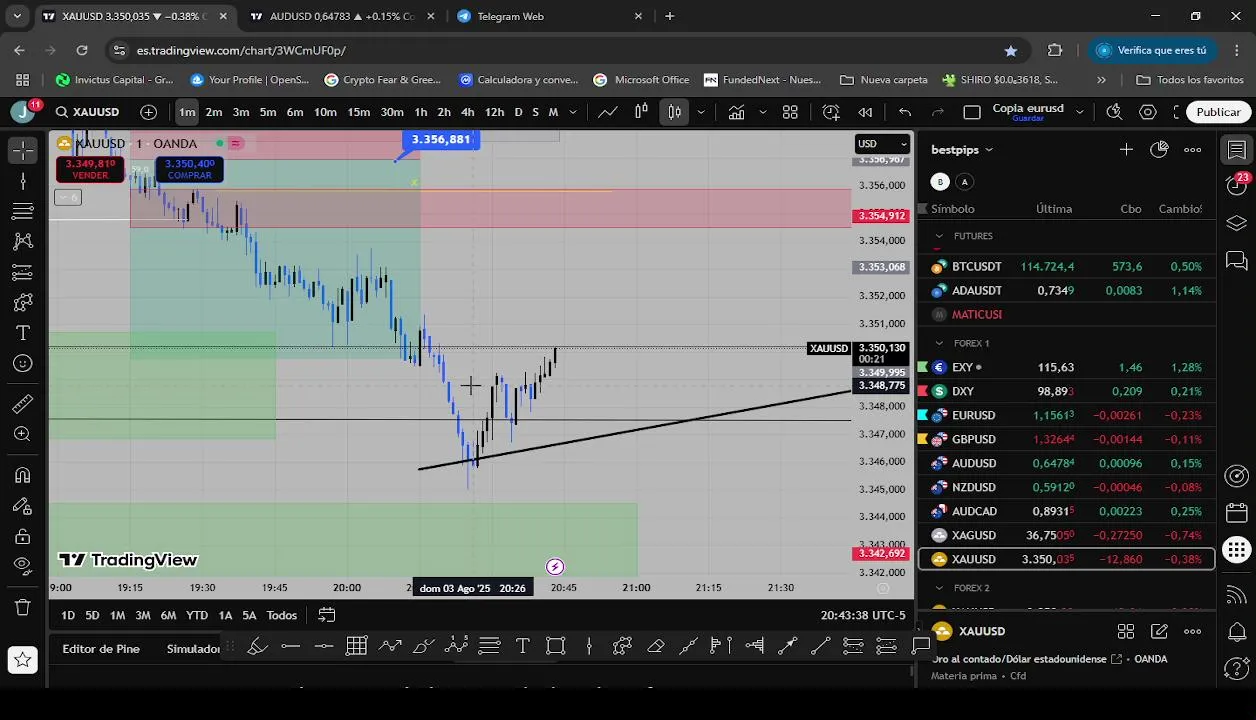
Task: Select the hollow candles chart style
Action: [675, 112]
